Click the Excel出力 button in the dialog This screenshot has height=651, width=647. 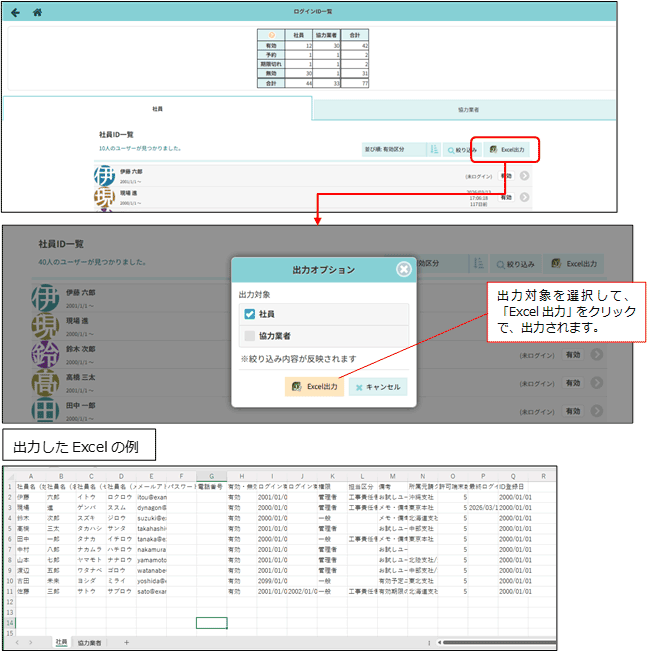point(314,387)
